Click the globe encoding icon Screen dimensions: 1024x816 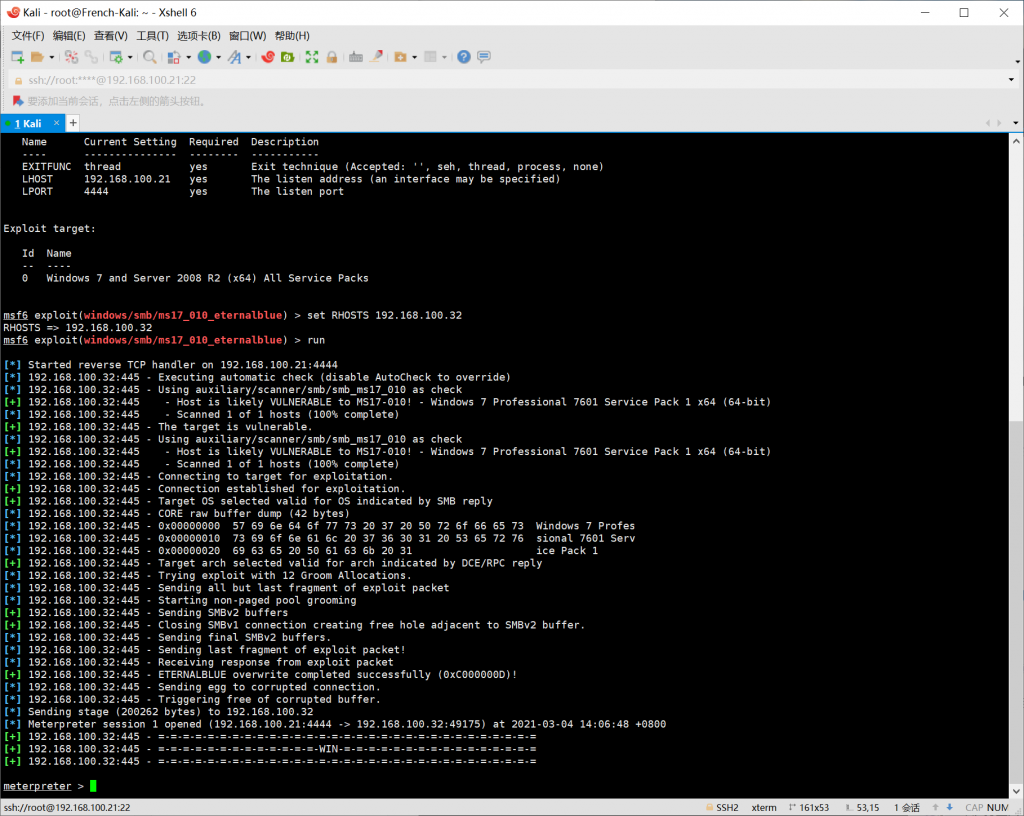204,57
